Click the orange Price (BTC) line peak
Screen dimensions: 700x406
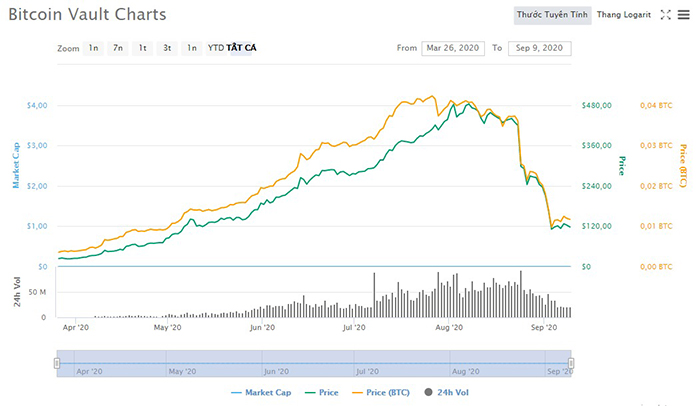432,97
